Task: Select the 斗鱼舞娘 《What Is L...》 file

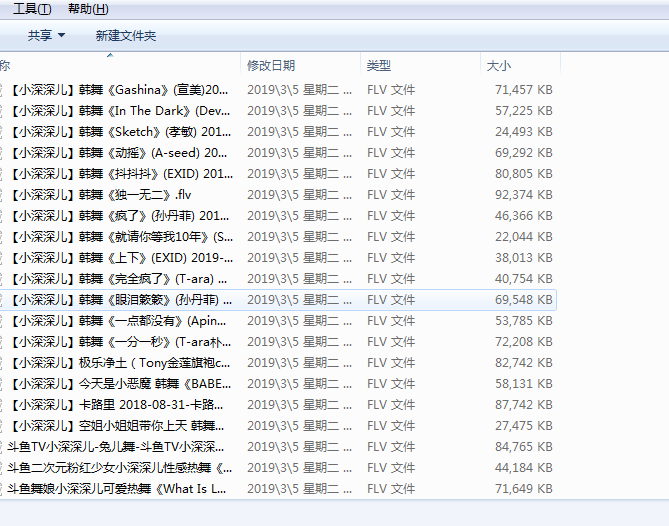Action: (118, 489)
